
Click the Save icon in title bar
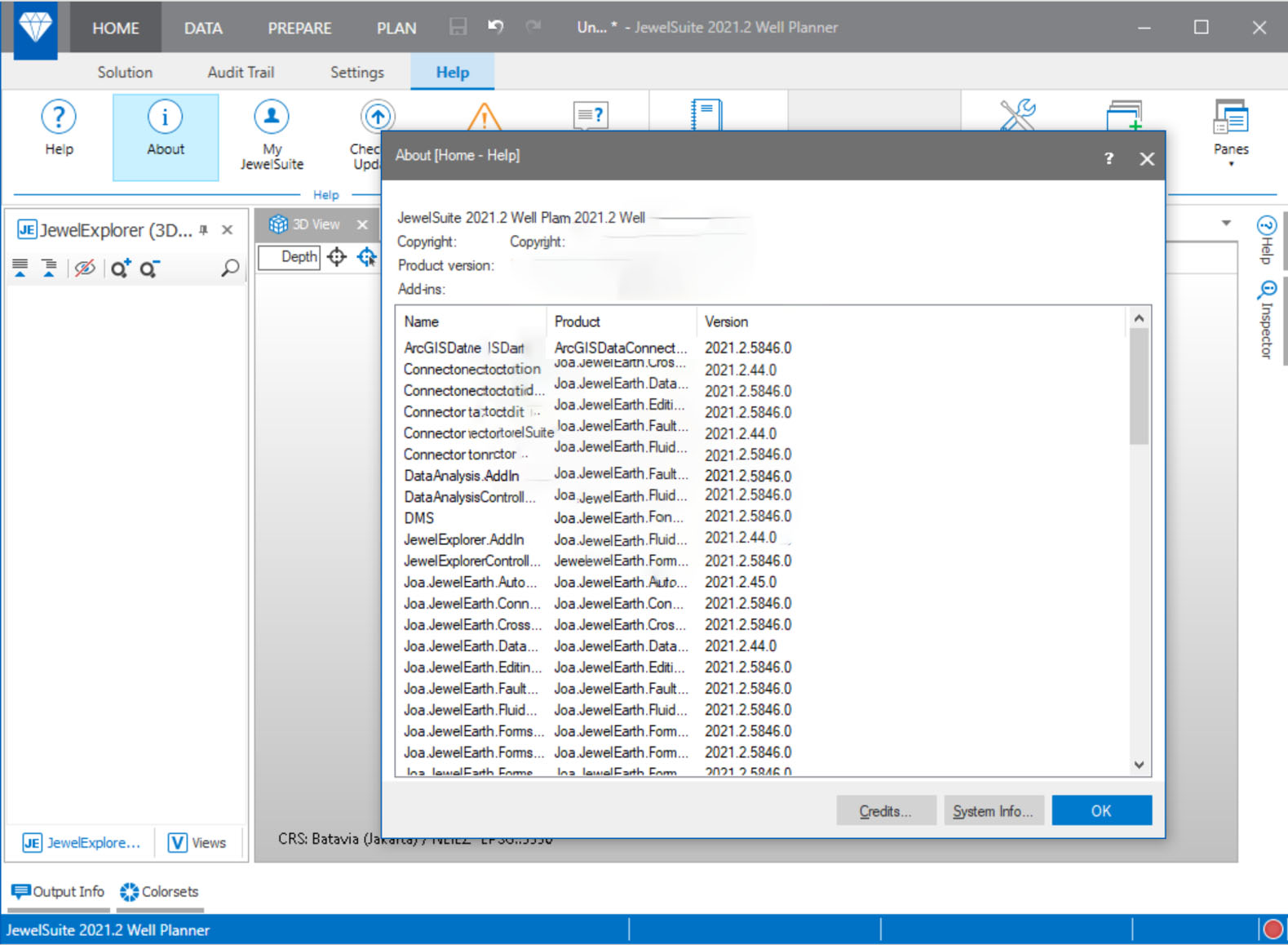[x=458, y=27]
